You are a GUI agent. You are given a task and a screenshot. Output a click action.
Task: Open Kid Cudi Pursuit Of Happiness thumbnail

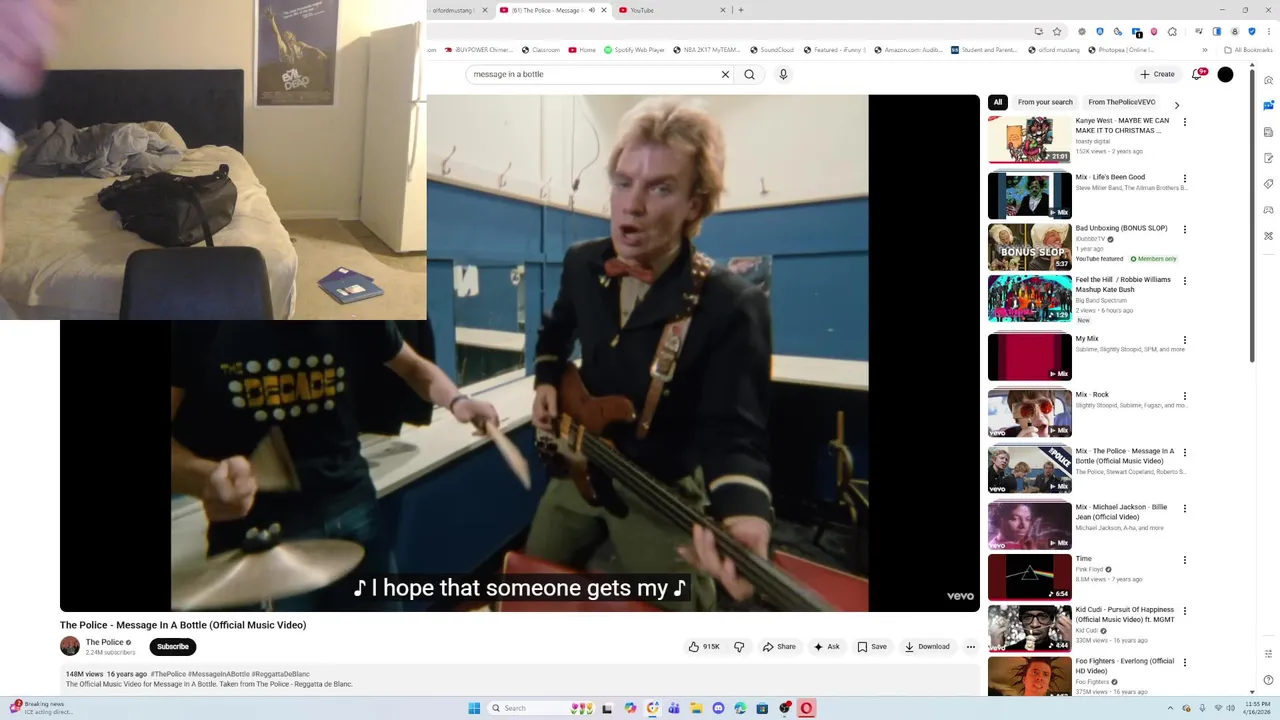point(1029,628)
